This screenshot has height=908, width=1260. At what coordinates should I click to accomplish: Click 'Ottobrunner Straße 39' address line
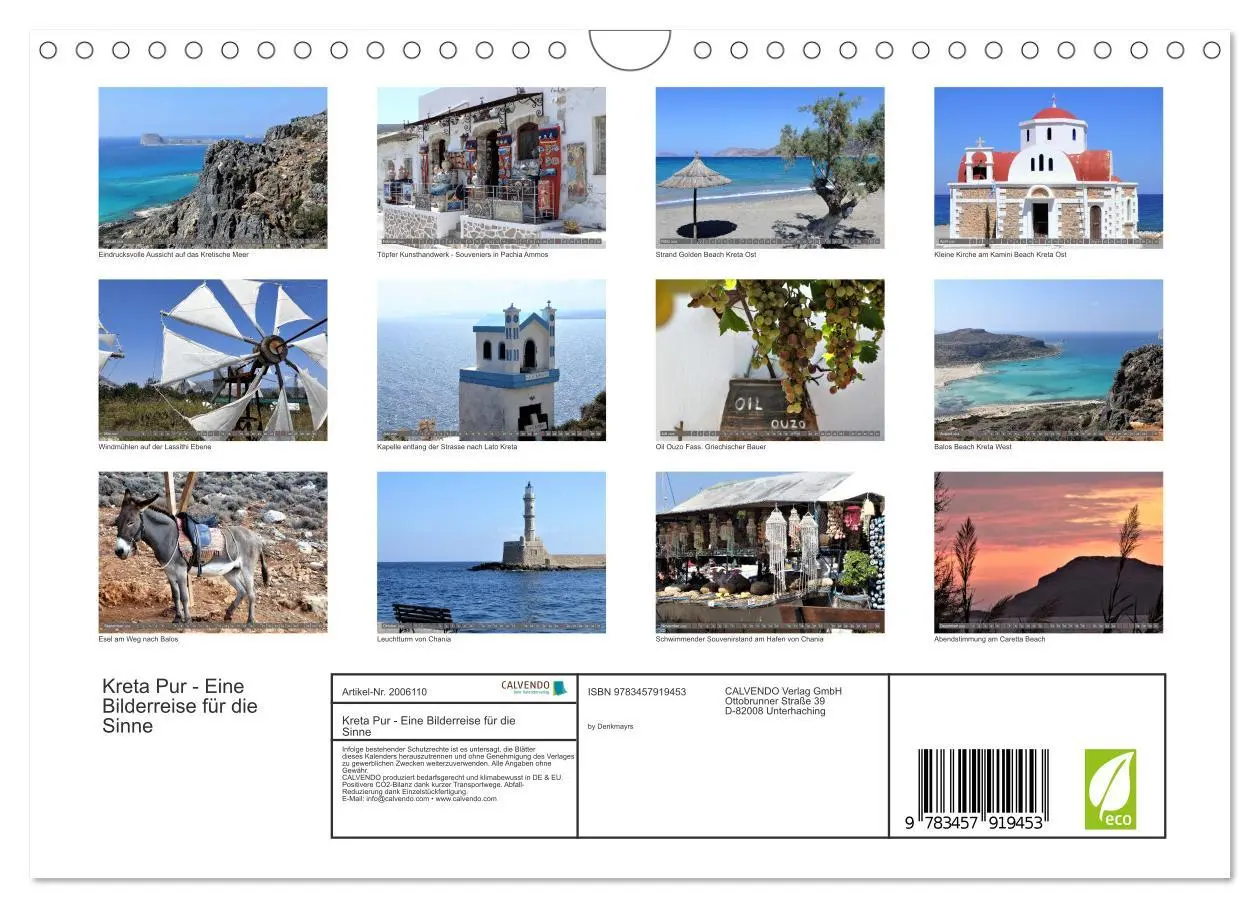[x=775, y=701]
